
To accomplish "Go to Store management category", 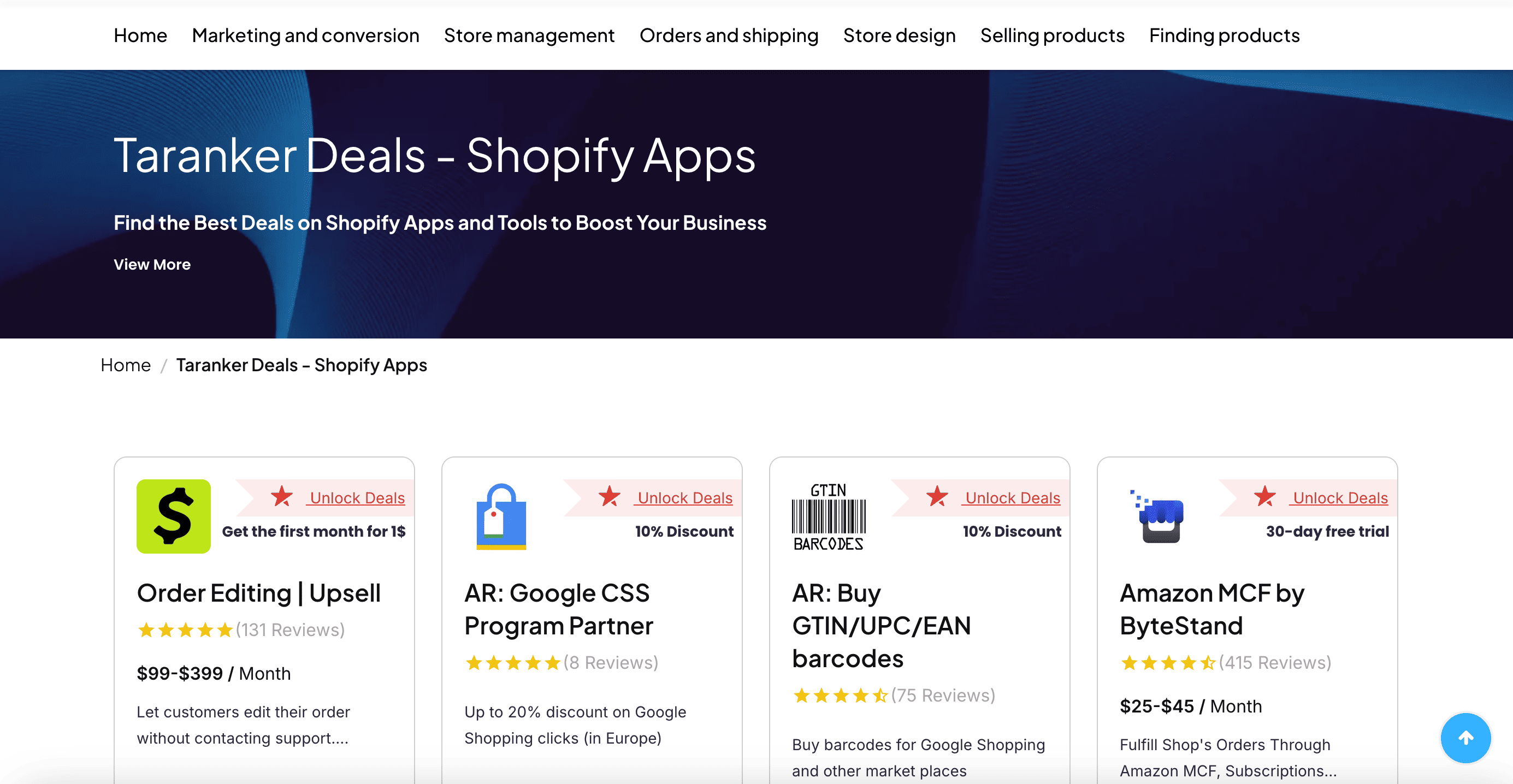I will point(529,35).
